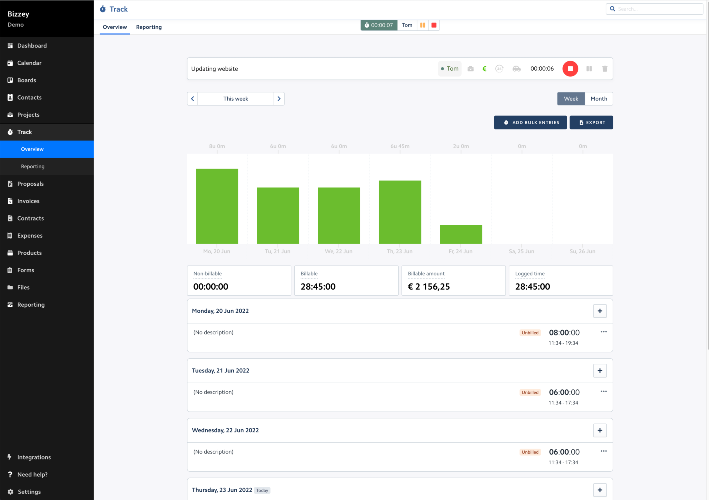Go to next week with right chevron

(279, 99)
